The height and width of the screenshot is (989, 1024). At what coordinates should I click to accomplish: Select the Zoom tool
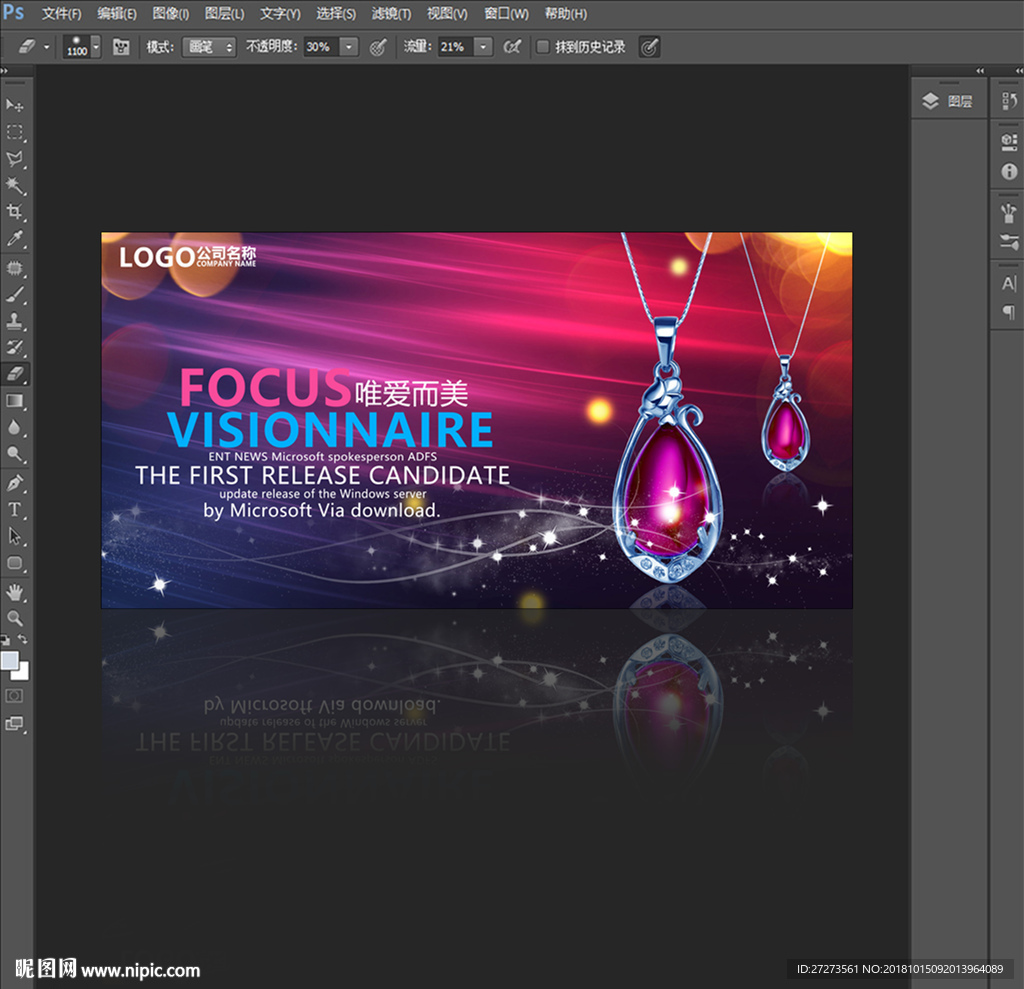point(14,618)
